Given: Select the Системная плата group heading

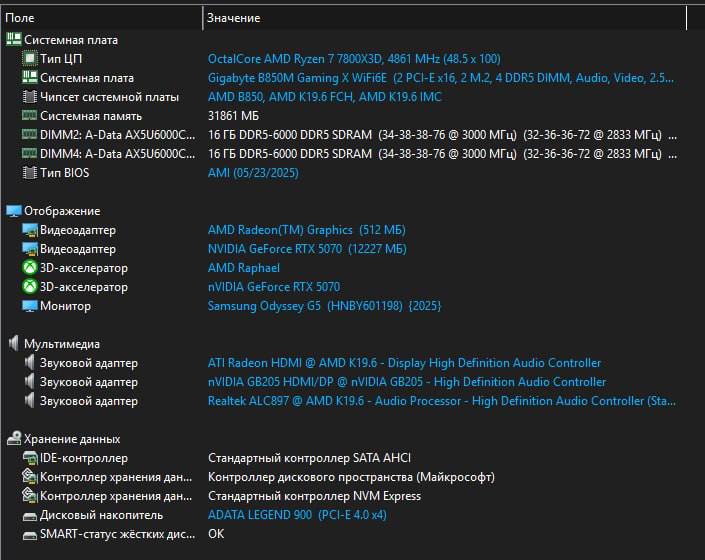Looking at the screenshot, I should point(71,40).
